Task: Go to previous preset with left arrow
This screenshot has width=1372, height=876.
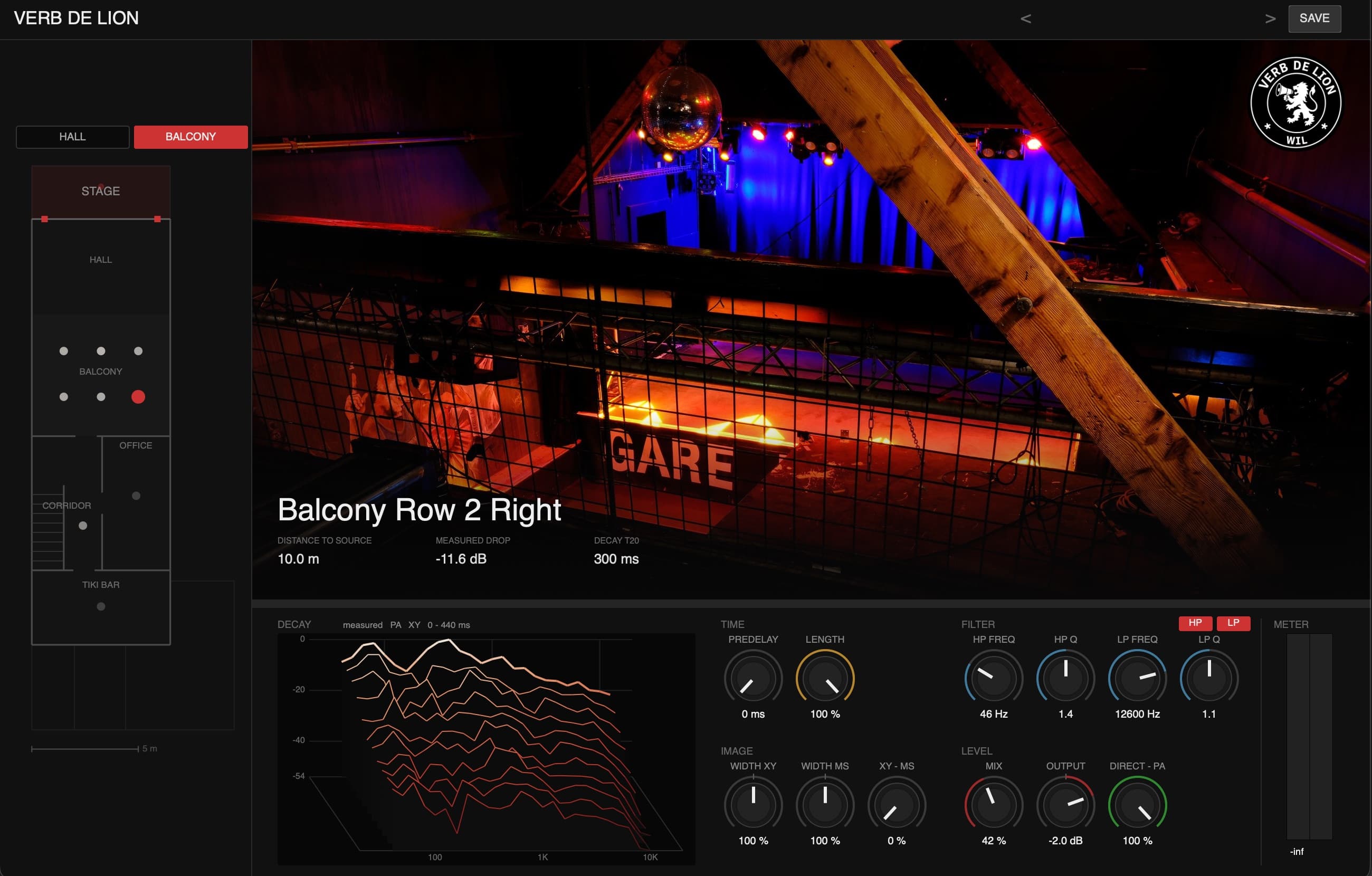Action: pyautogui.click(x=1026, y=19)
